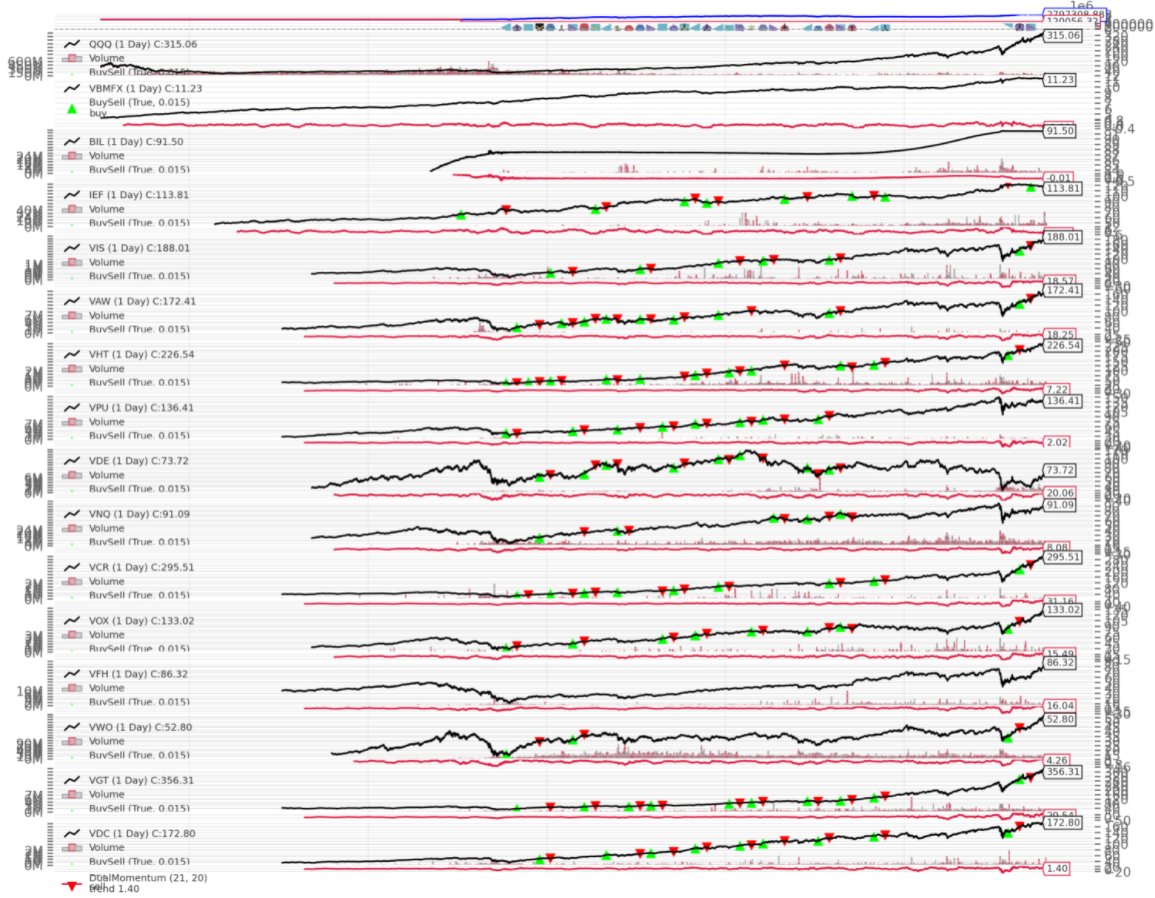Click the line icon beside VDE (1 Day)
This screenshot has width=1155, height=898.
tap(71, 461)
